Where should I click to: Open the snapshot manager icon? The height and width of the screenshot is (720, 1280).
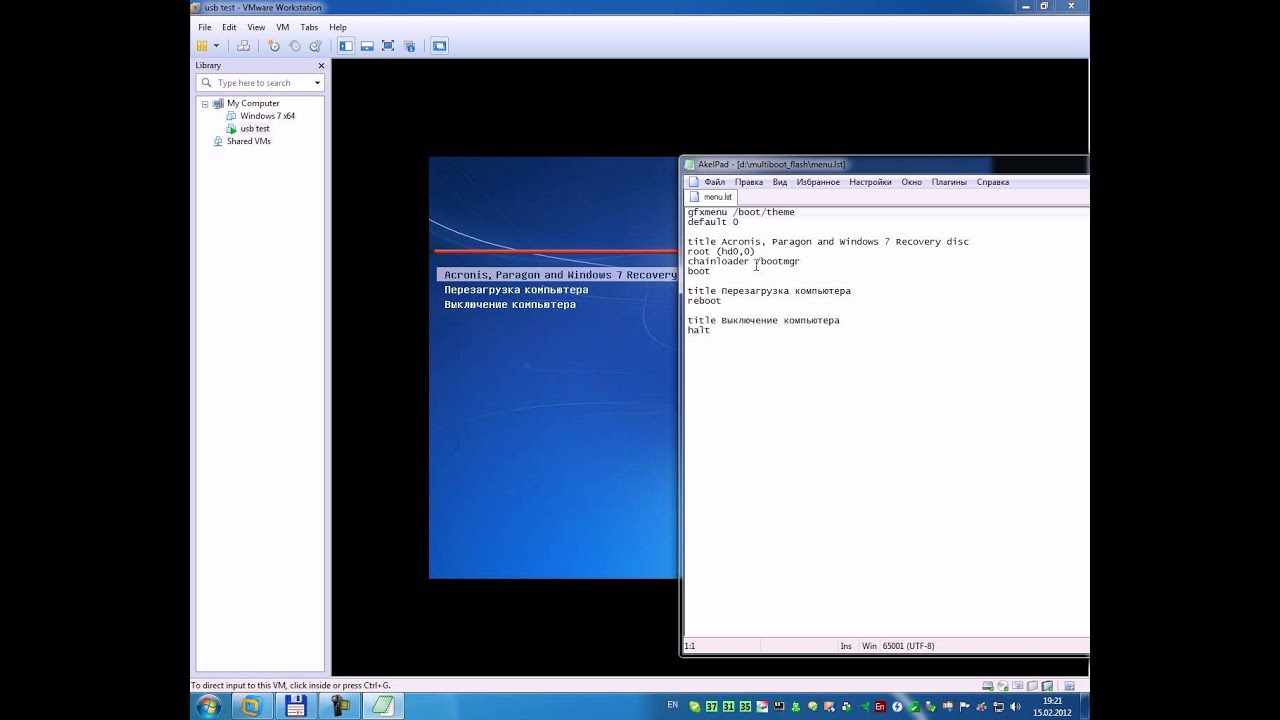315,46
